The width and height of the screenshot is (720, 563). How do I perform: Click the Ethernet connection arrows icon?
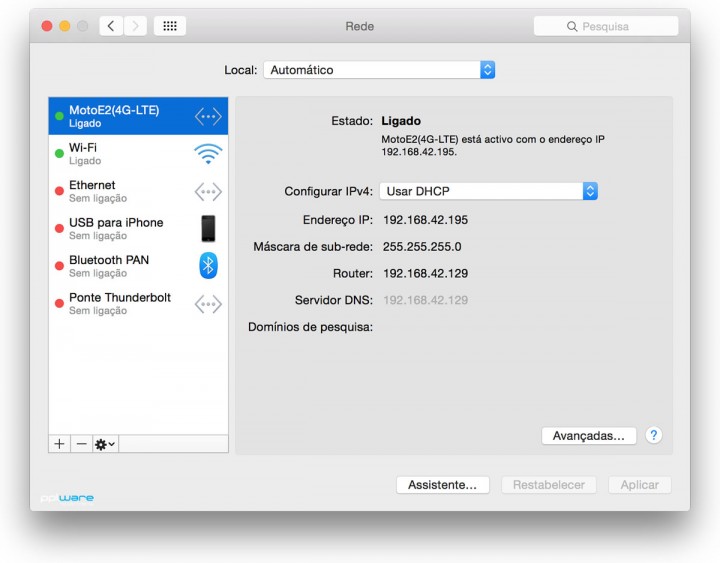pos(208,191)
